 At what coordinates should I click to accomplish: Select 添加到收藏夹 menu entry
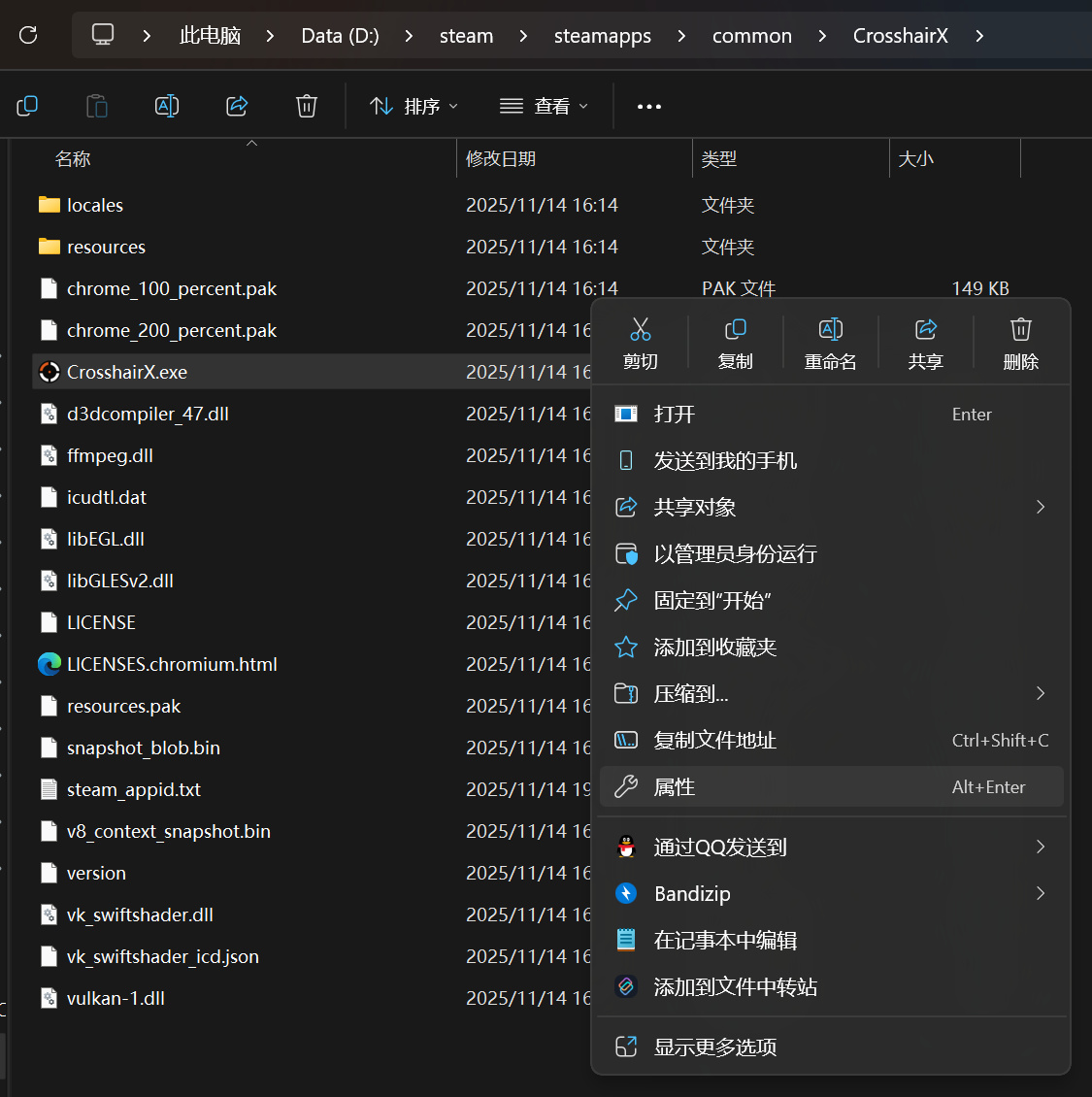click(x=831, y=648)
